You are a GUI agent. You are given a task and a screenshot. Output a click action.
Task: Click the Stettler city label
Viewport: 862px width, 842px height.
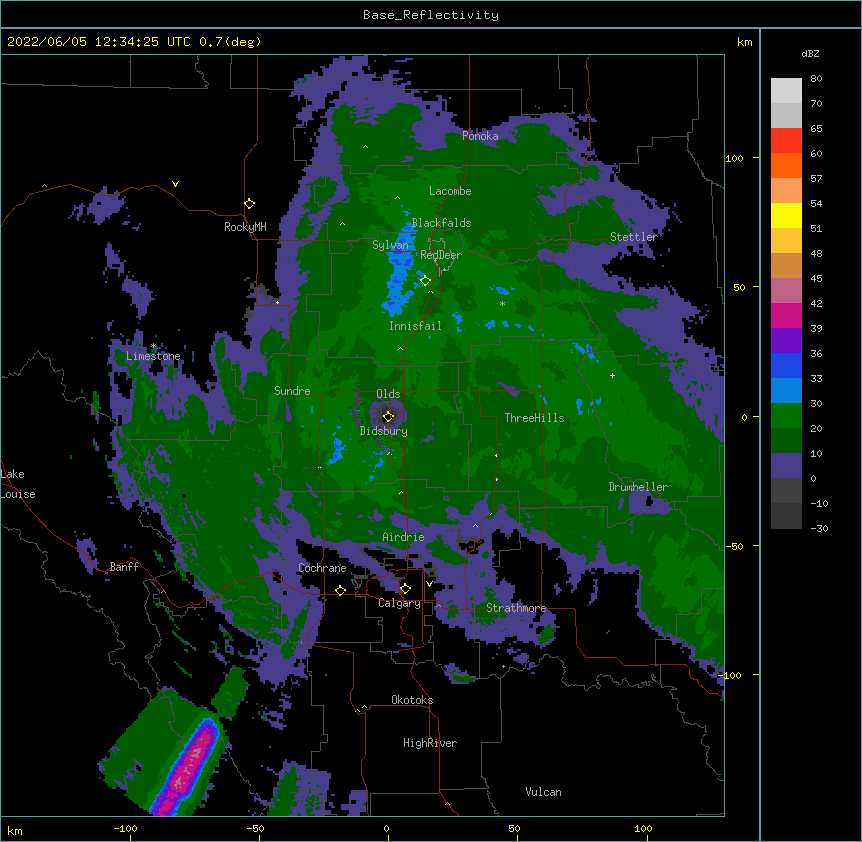tap(633, 237)
